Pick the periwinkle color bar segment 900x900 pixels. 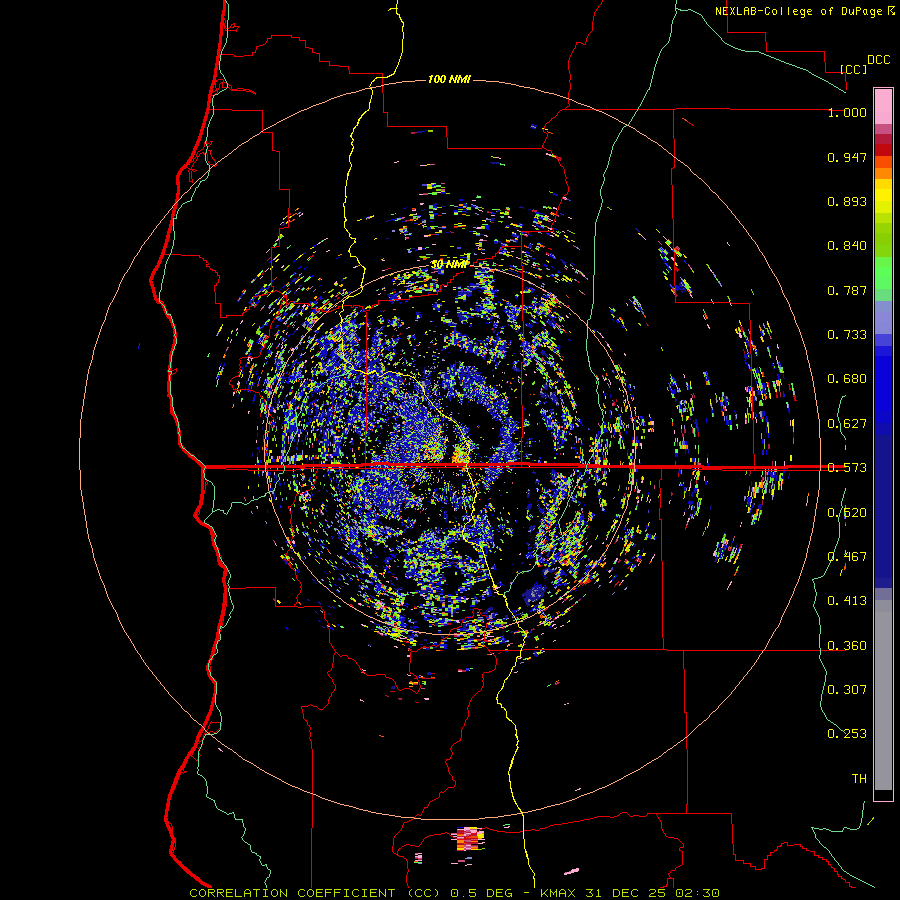pyautogui.click(x=883, y=317)
